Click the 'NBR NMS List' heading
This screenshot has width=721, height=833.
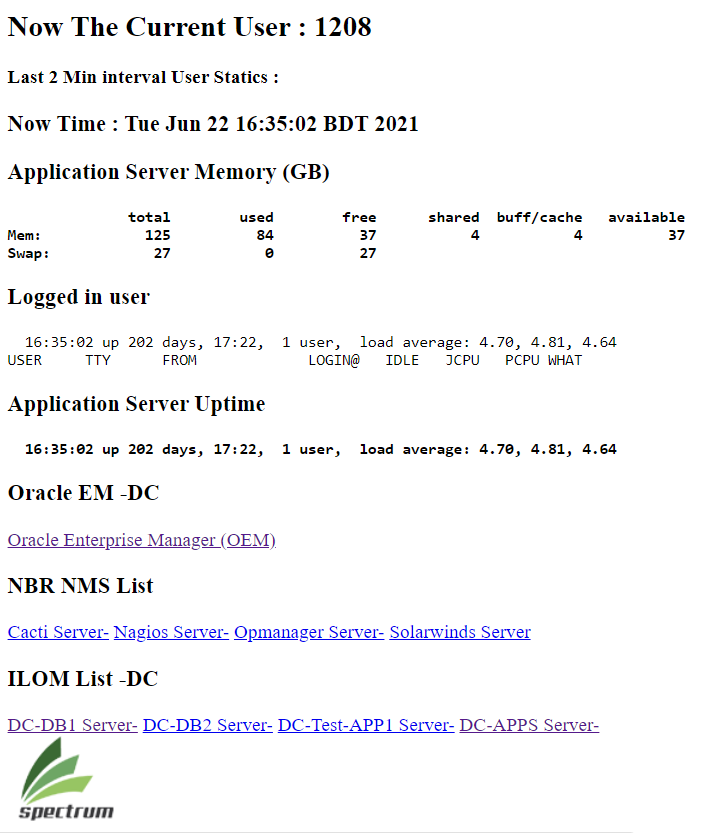[80, 586]
